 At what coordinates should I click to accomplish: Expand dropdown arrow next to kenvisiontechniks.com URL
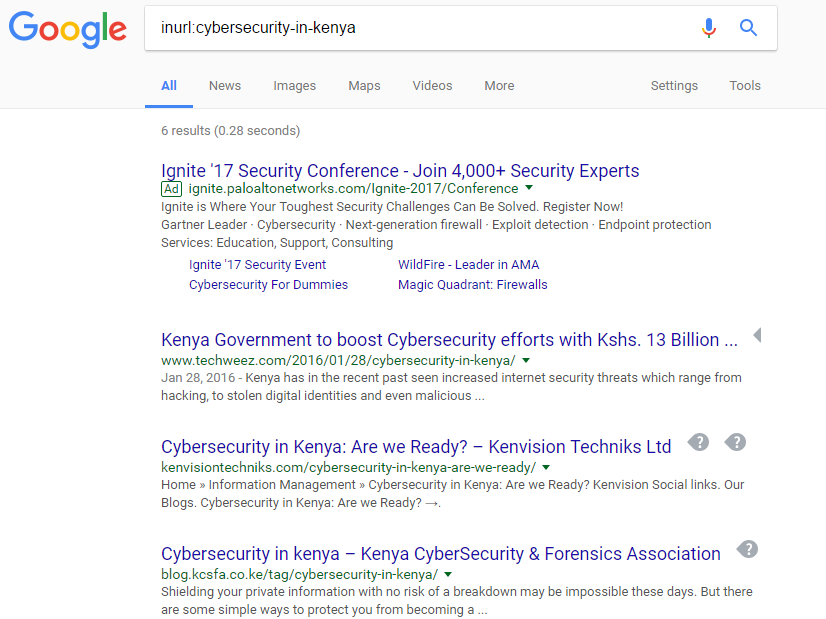click(546, 467)
